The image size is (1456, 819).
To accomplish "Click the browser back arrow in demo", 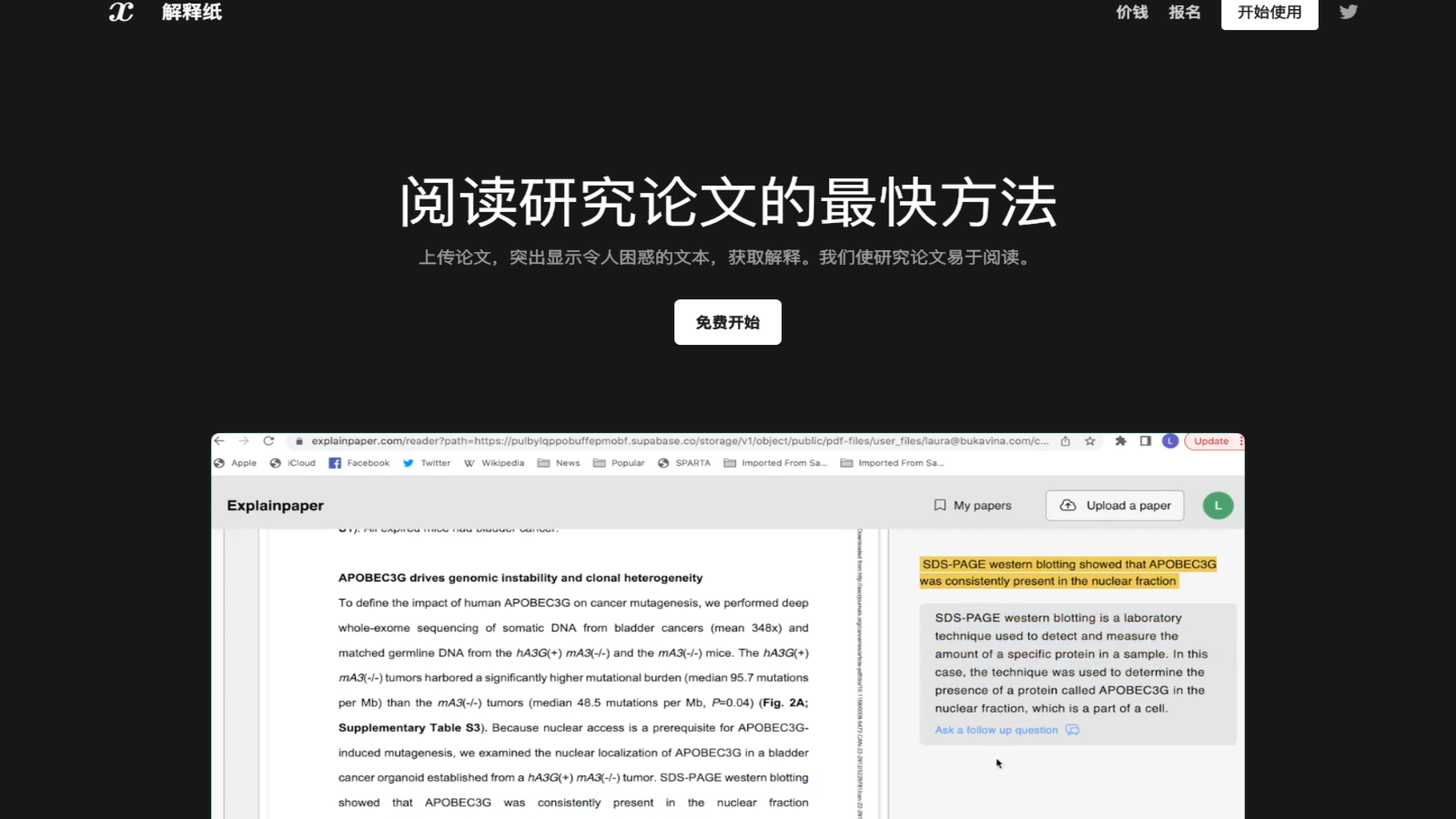I will click(219, 440).
